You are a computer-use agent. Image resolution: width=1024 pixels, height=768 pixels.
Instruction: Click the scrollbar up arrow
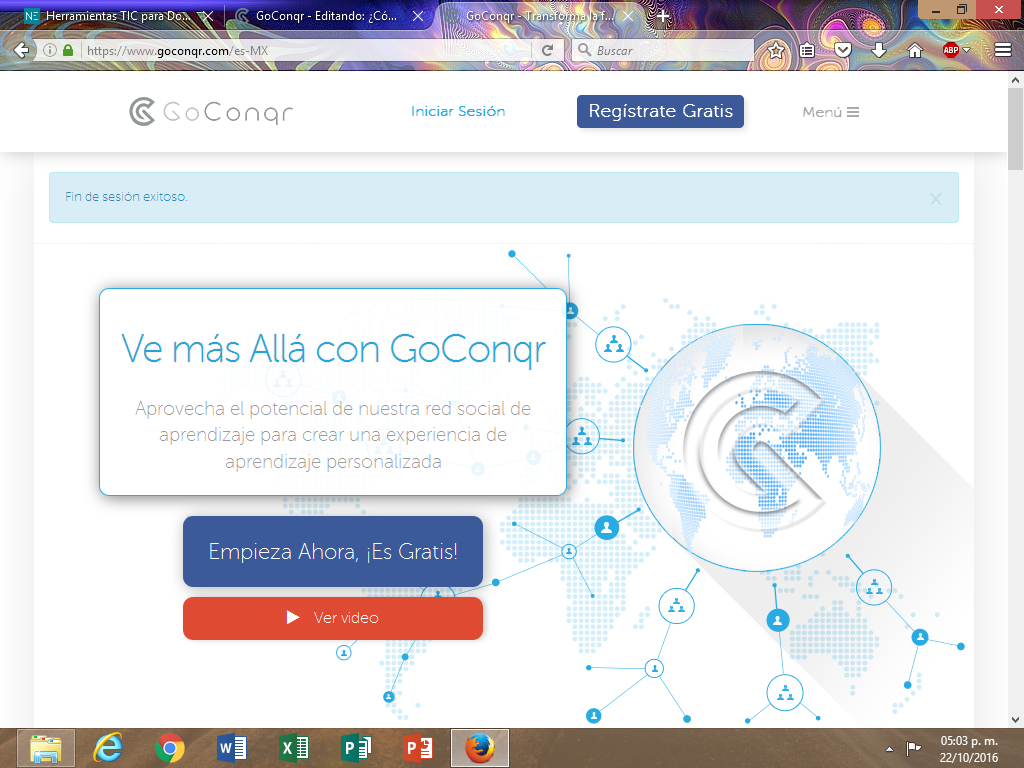pos(1015,80)
